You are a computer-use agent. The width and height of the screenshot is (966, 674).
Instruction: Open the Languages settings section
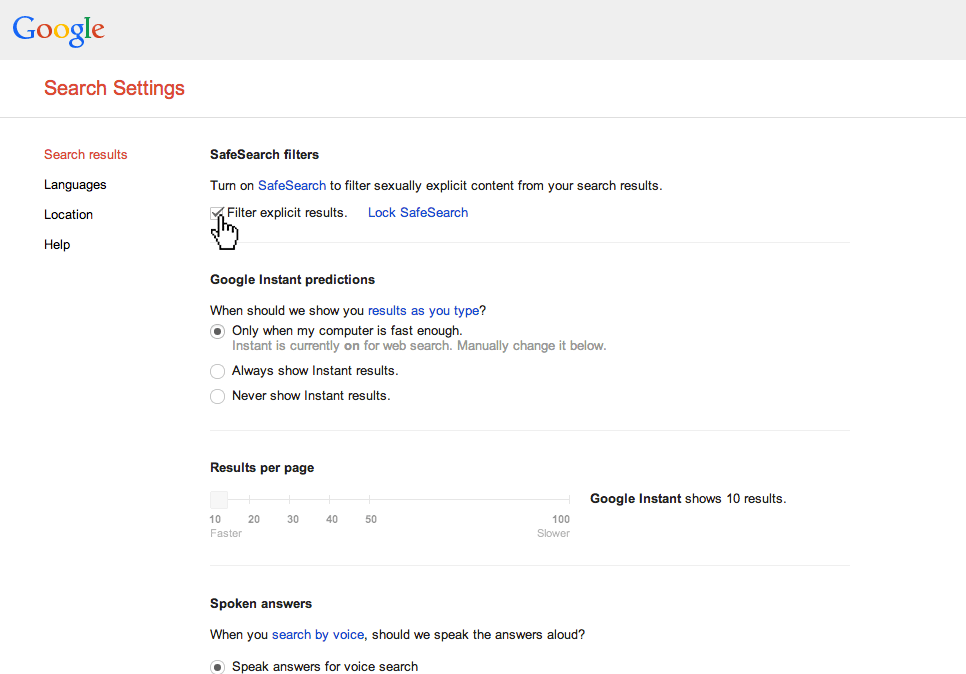coord(75,185)
